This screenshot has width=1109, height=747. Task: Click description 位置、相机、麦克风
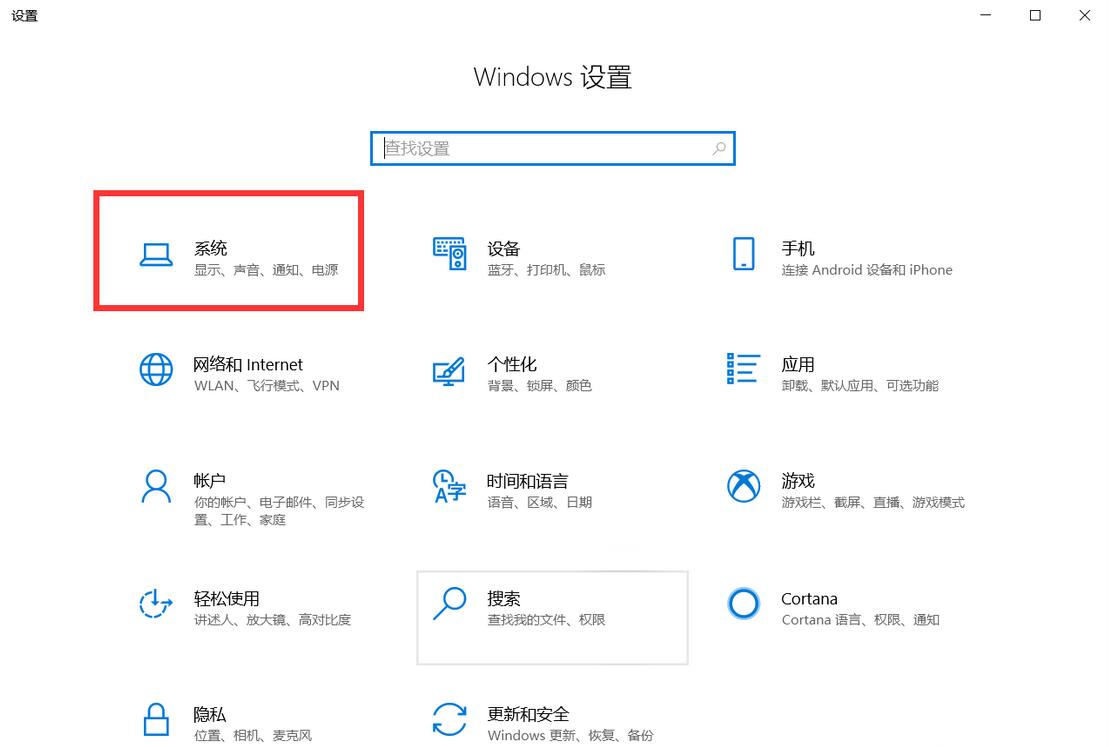(x=252, y=736)
